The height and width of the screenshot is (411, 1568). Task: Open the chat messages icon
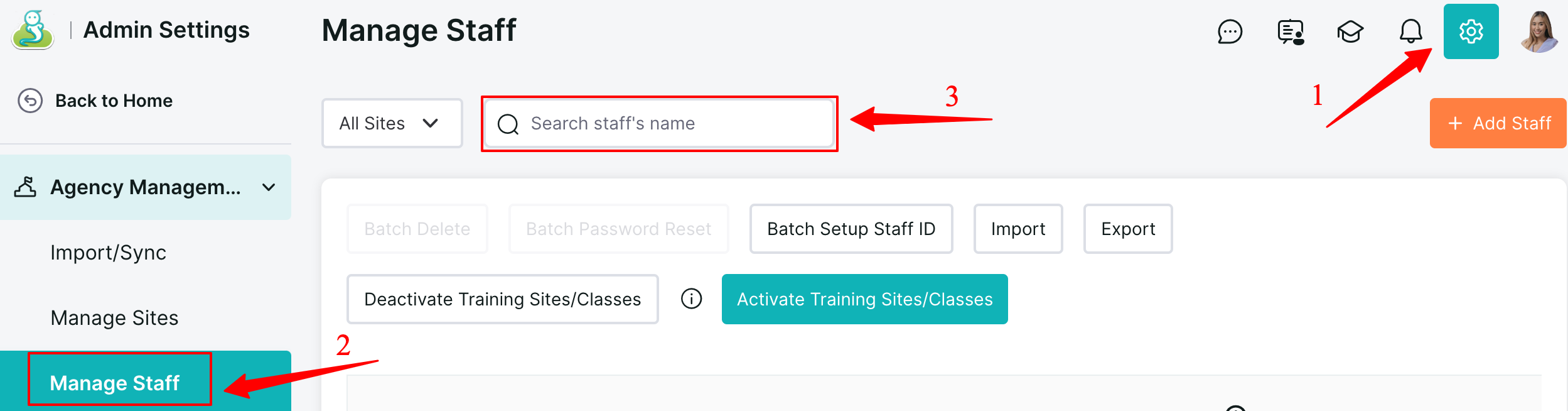tap(1230, 31)
